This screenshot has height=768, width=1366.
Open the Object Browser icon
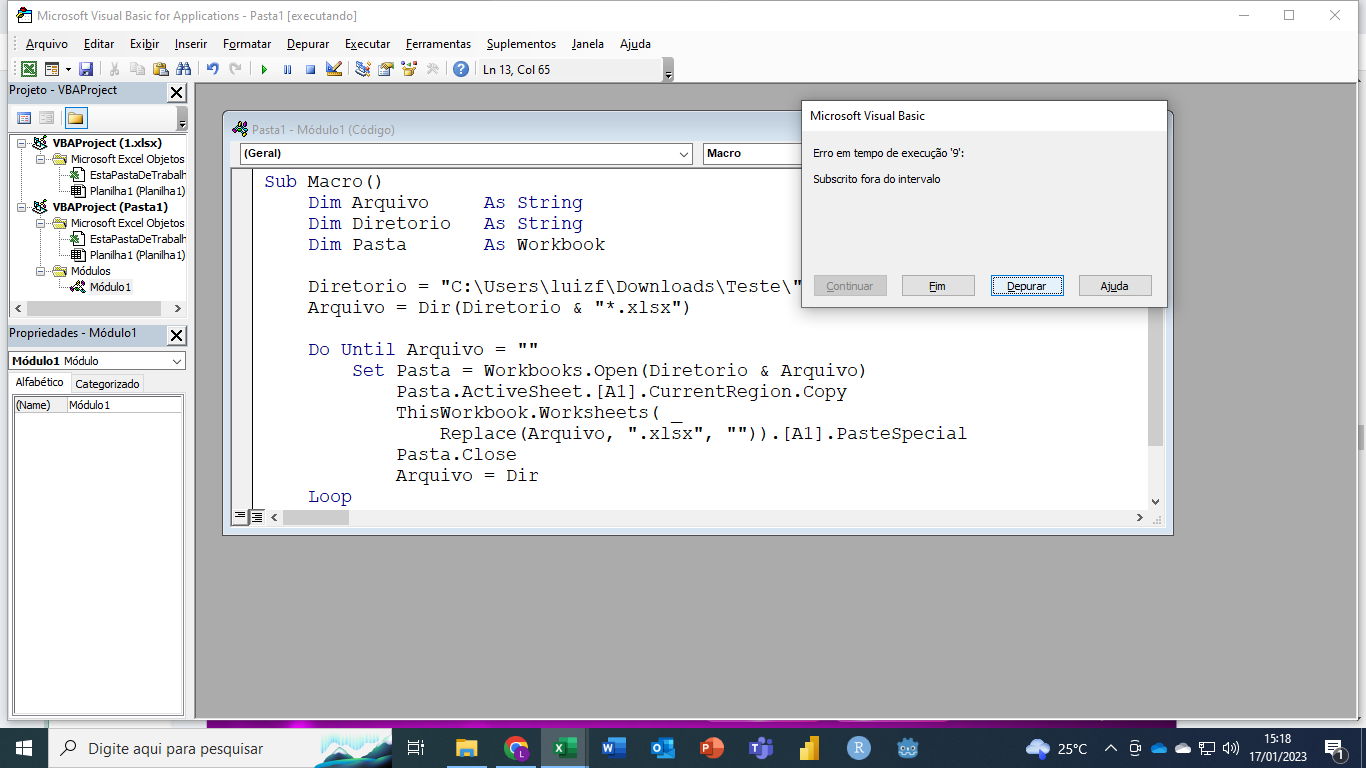point(409,69)
